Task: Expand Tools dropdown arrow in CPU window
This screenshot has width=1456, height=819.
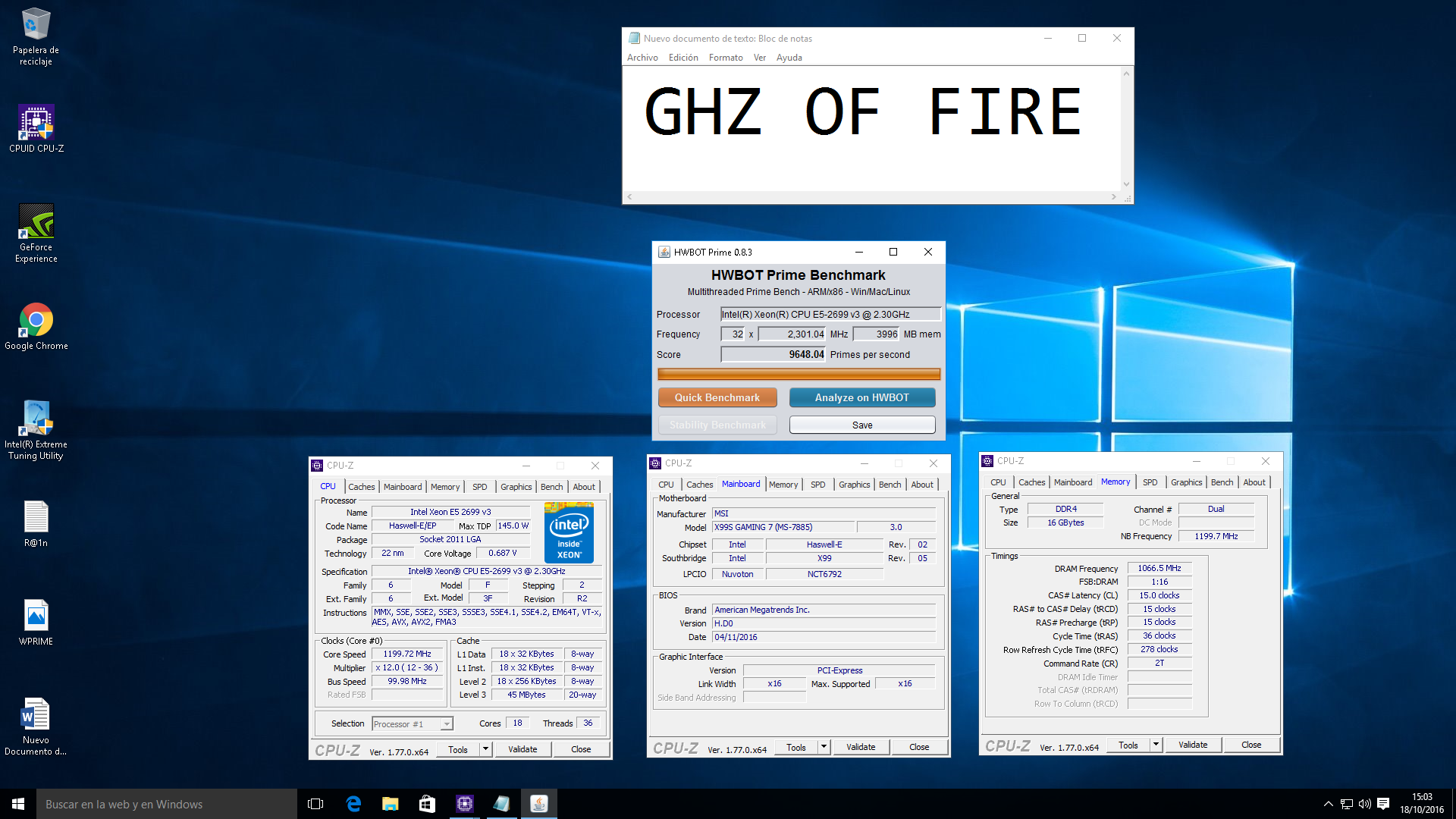Action: (485, 749)
